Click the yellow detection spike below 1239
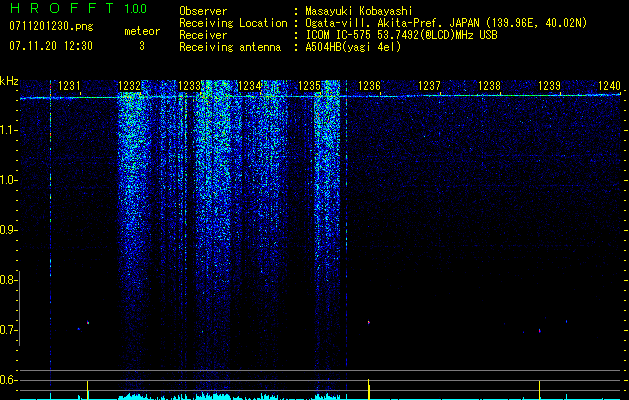The height and width of the screenshot is (400, 629). tap(540, 390)
